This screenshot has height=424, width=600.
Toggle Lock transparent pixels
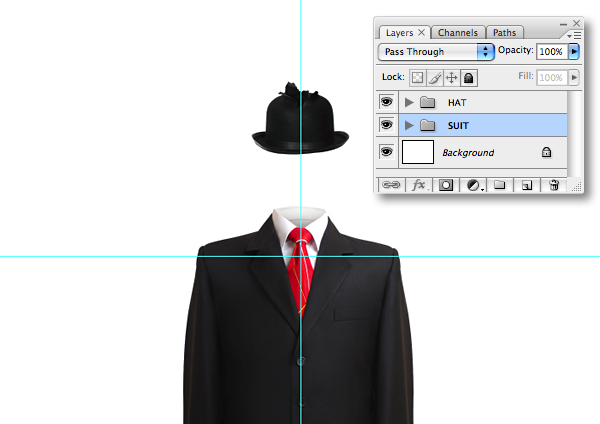(x=417, y=78)
